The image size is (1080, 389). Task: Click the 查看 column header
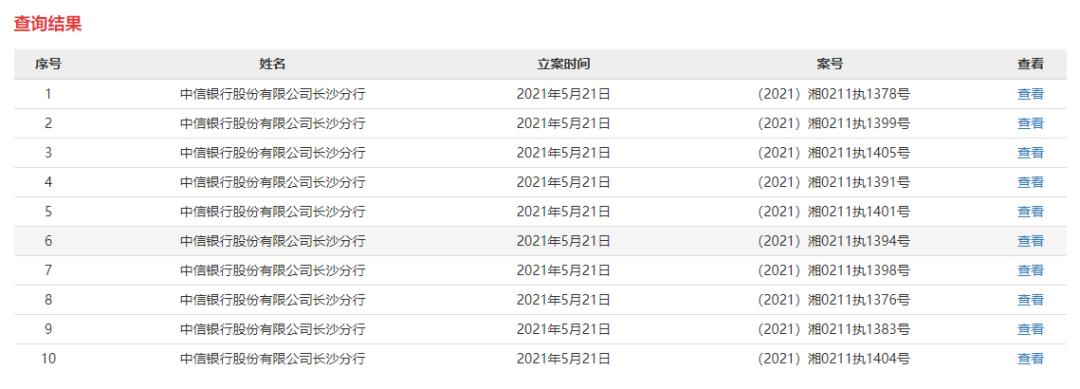click(x=1030, y=64)
